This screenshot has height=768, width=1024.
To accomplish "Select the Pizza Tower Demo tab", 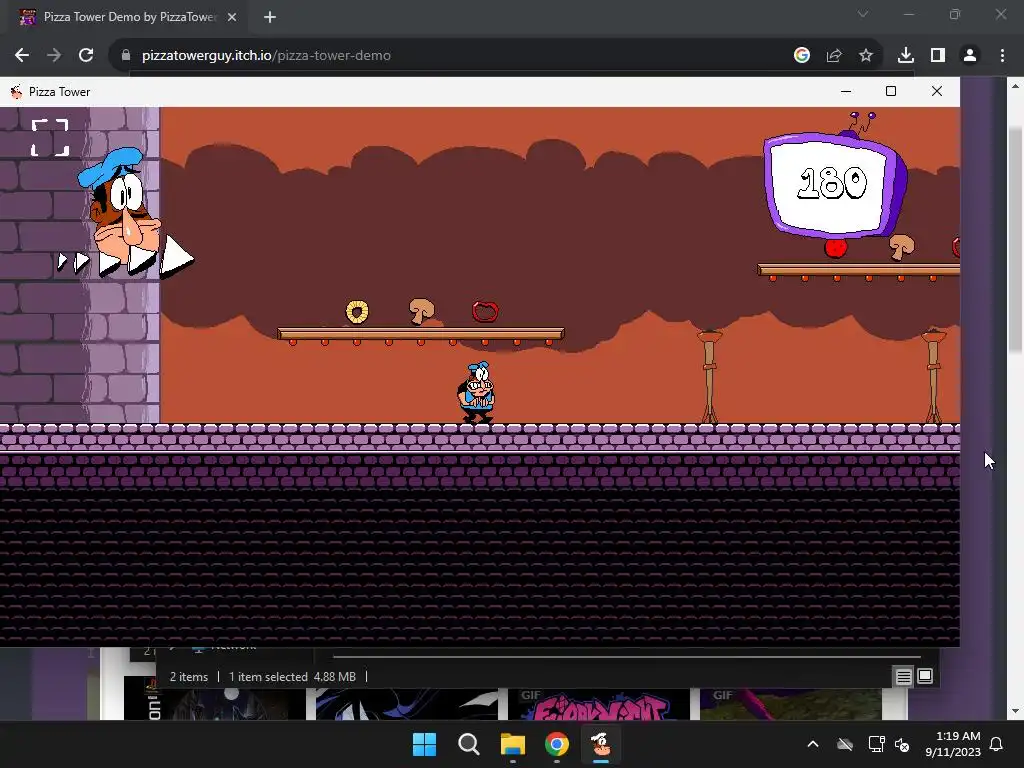I will 128,17.
